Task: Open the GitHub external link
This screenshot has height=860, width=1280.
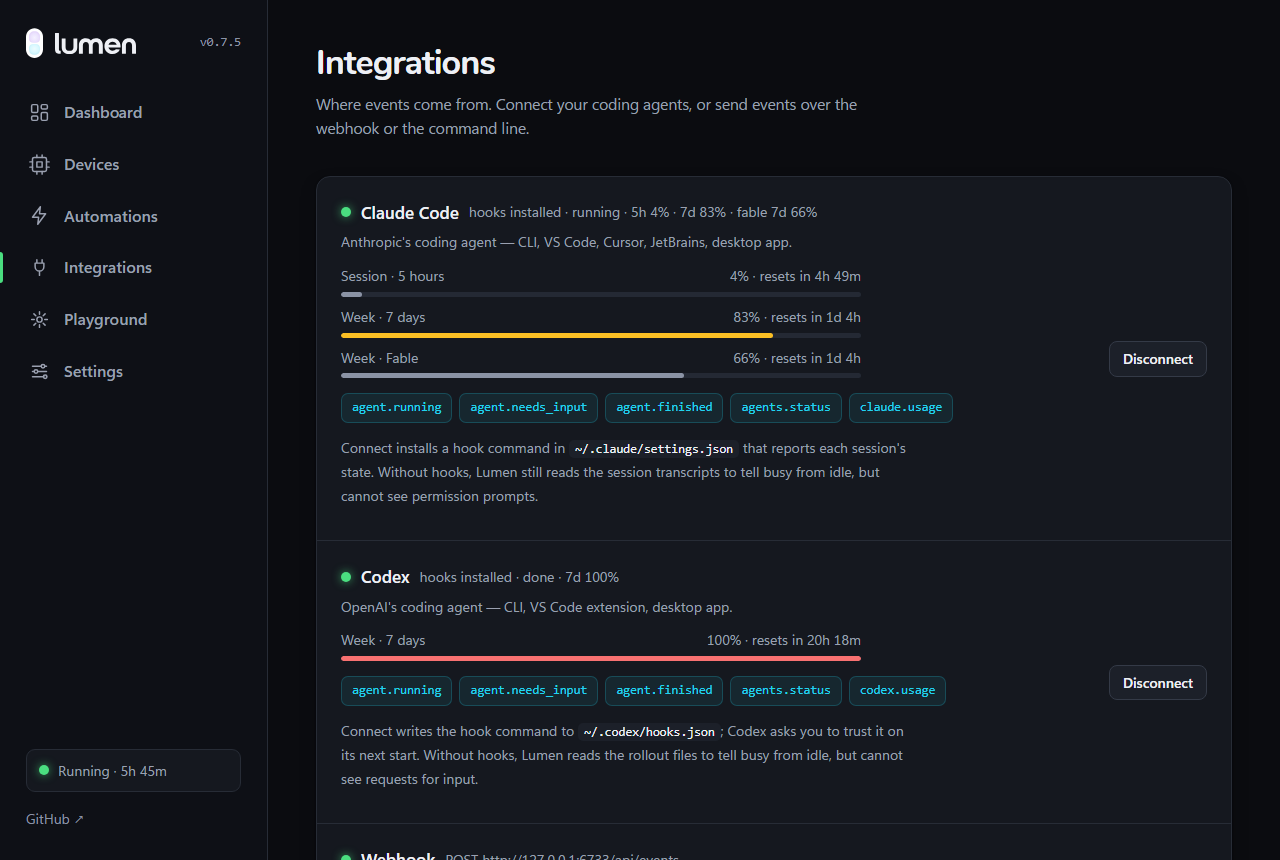Action: [55, 819]
